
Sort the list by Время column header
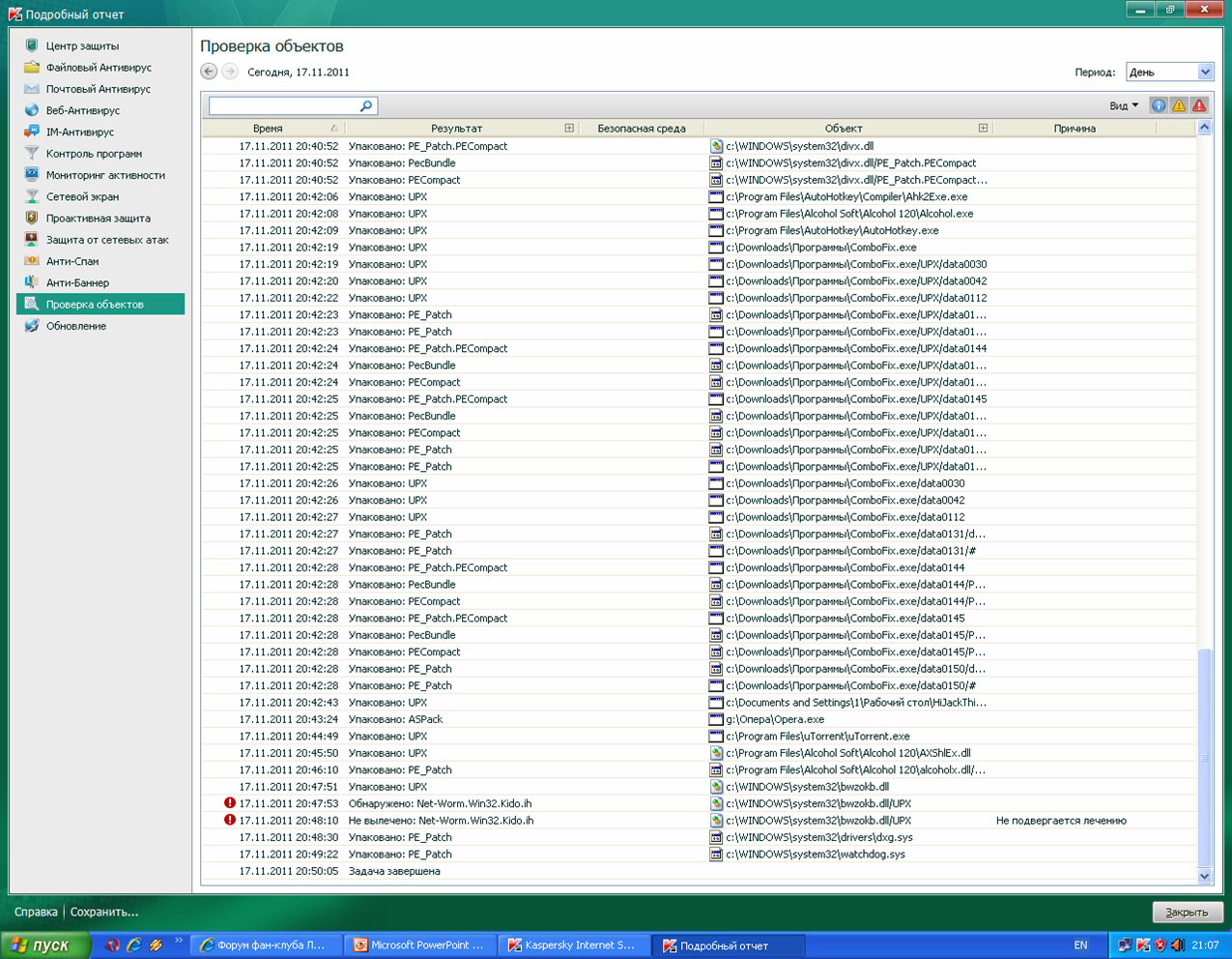click(268, 128)
